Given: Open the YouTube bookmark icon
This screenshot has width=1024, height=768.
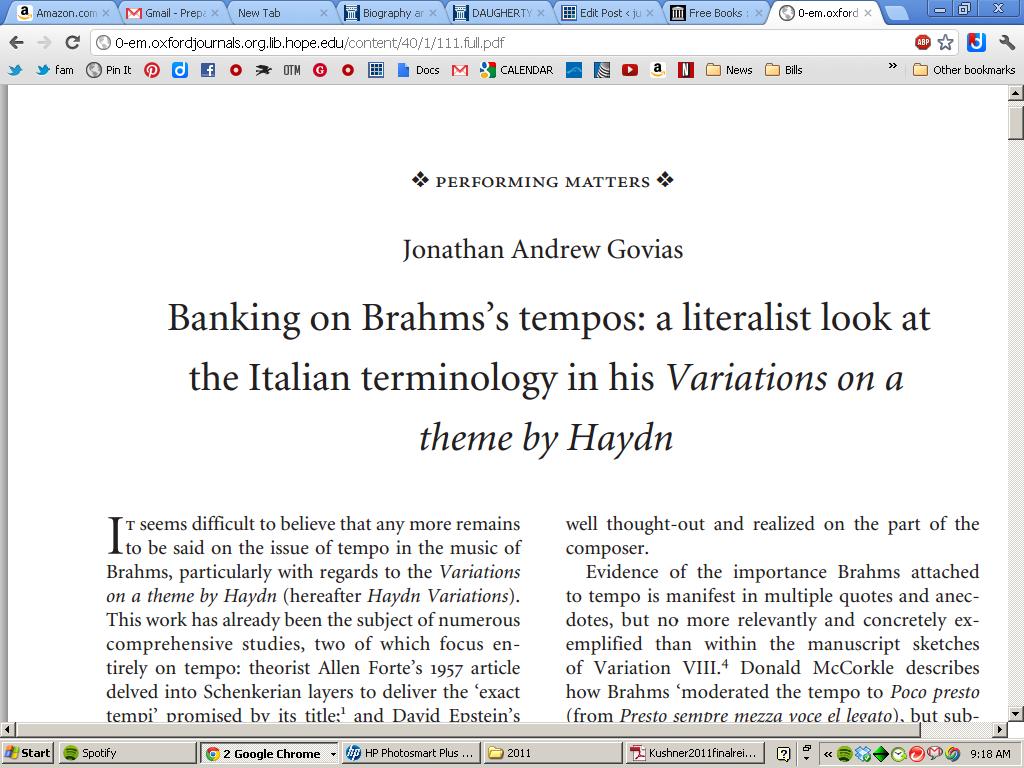Looking at the screenshot, I should (630, 70).
